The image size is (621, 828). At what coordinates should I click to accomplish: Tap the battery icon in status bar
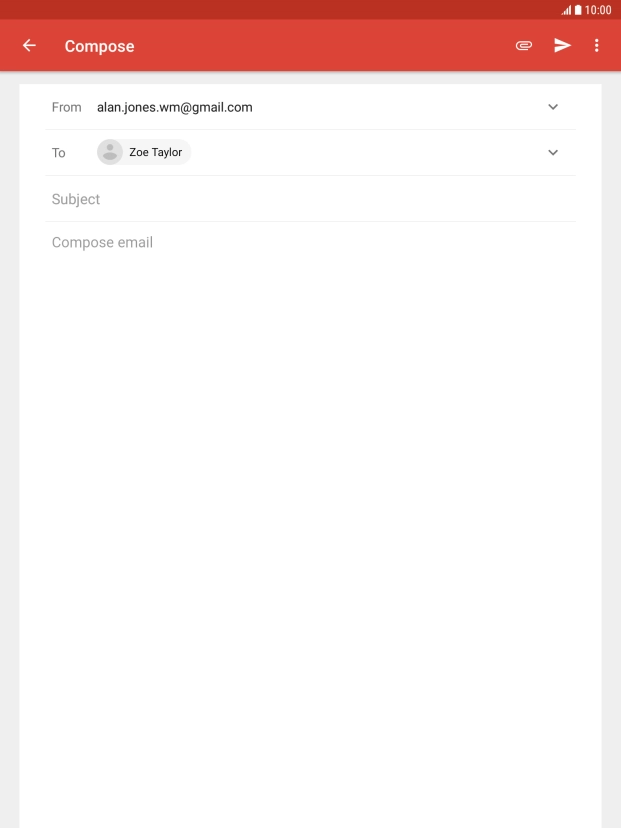tap(578, 10)
